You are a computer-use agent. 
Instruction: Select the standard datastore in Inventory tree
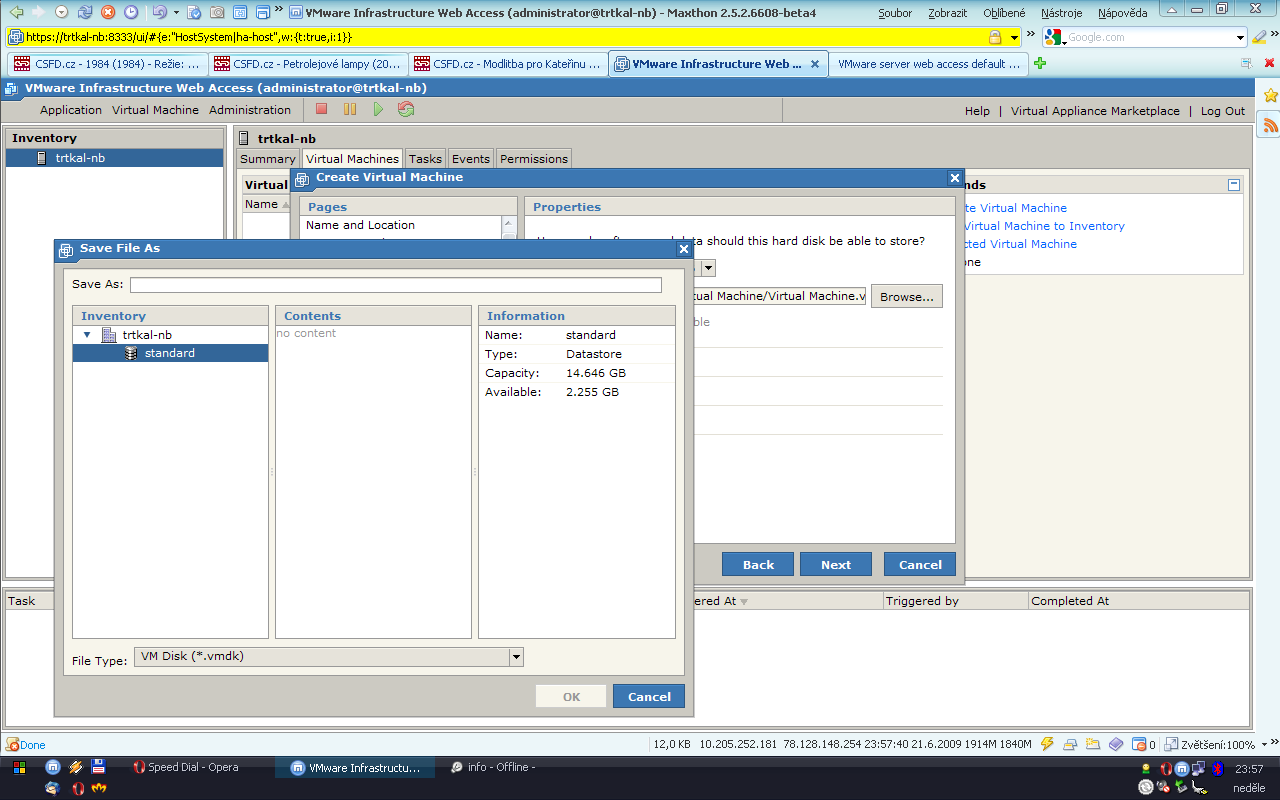(170, 353)
